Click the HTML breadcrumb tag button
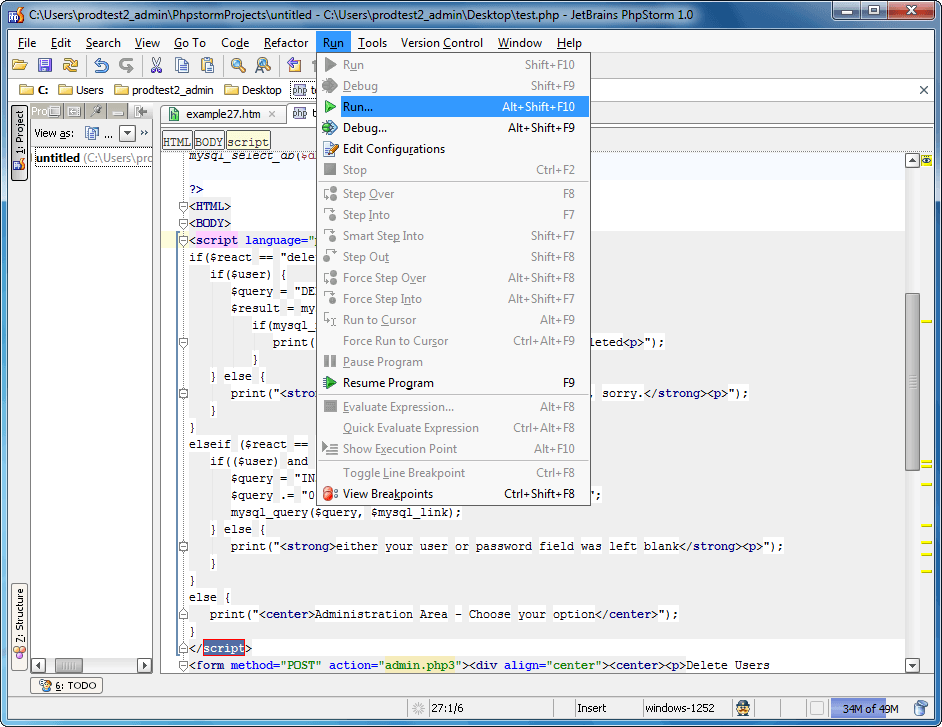The height and width of the screenshot is (727, 942). click(x=177, y=142)
